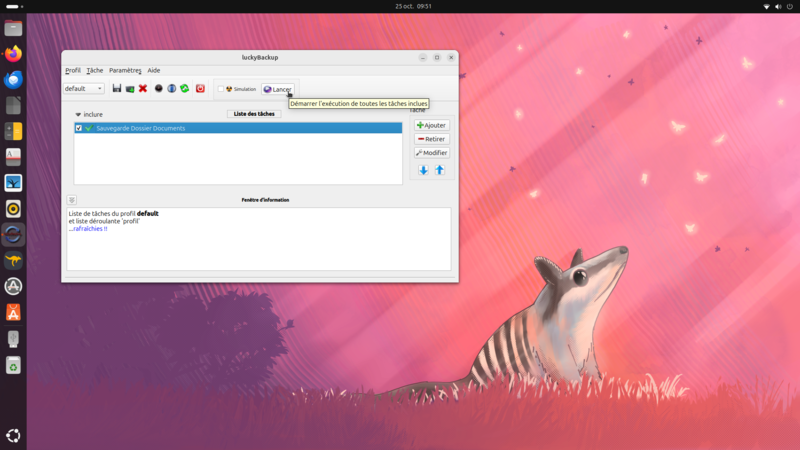The image size is (800, 450).
Task: Open the Ubuntu App Center orange icon
Action: point(13,312)
